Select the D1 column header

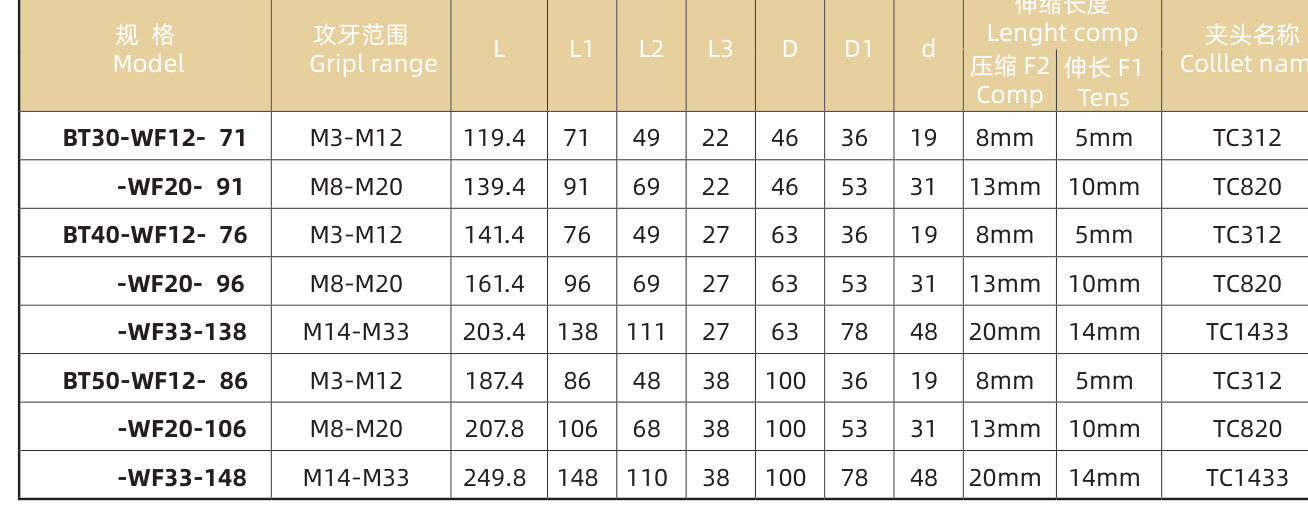click(x=858, y=49)
